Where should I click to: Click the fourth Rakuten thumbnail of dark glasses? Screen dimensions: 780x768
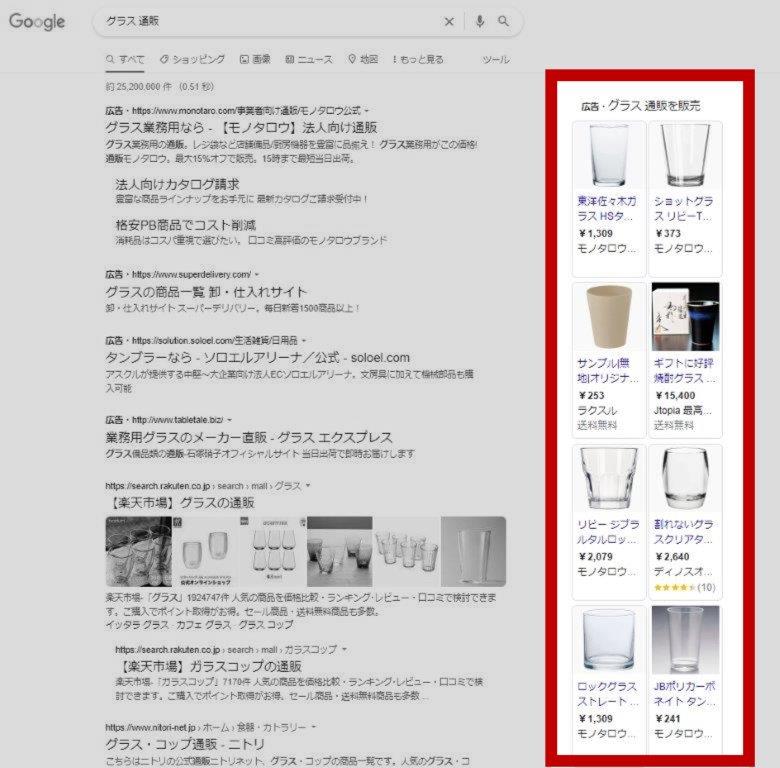coord(340,552)
